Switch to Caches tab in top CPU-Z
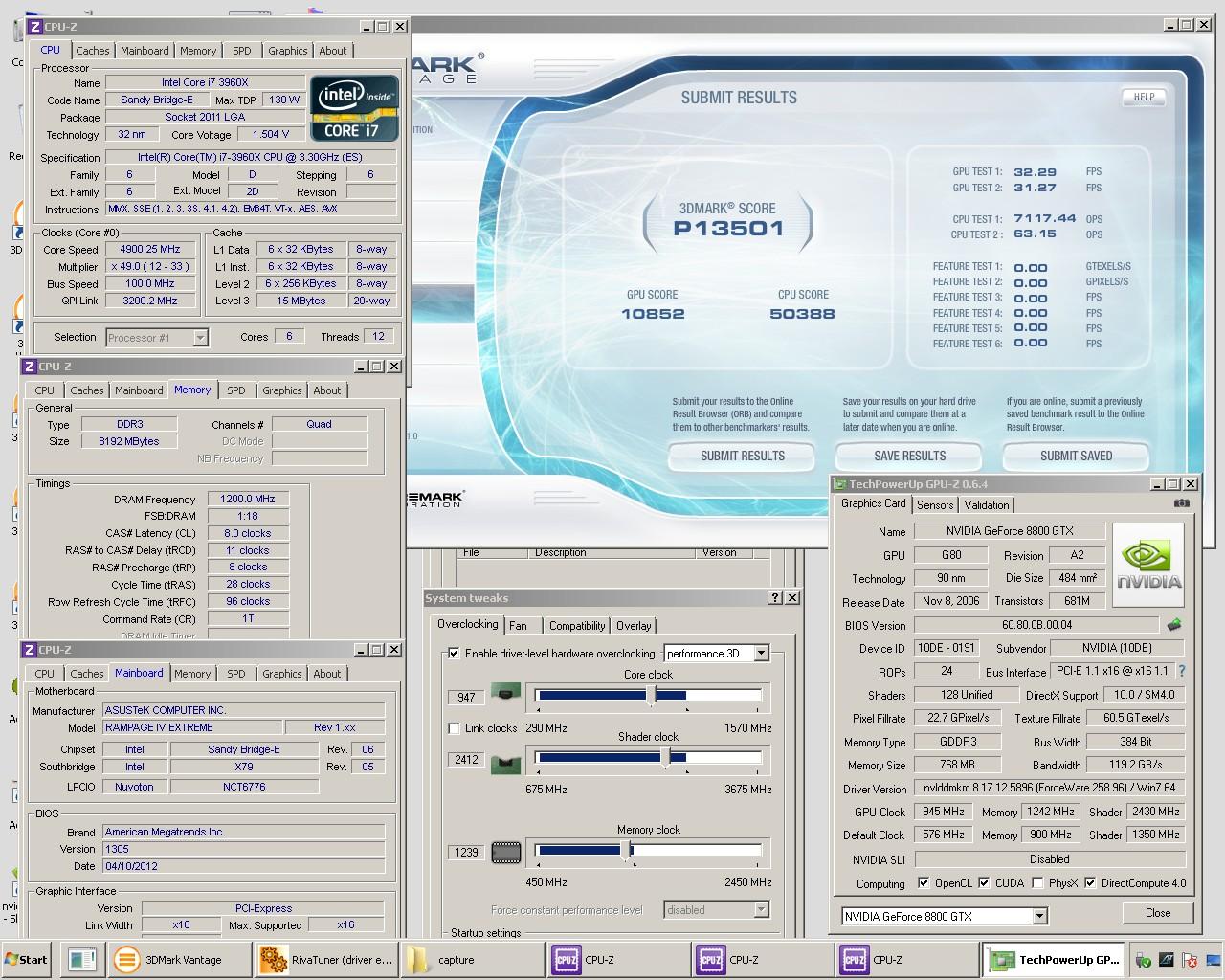This screenshot has height=980, width=1225. coord(93,51)
